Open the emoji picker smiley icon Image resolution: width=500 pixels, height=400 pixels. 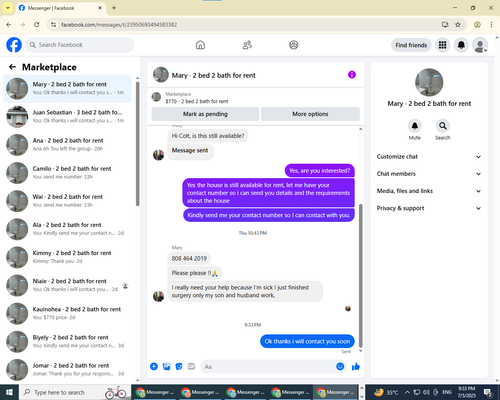pos(340,367)
